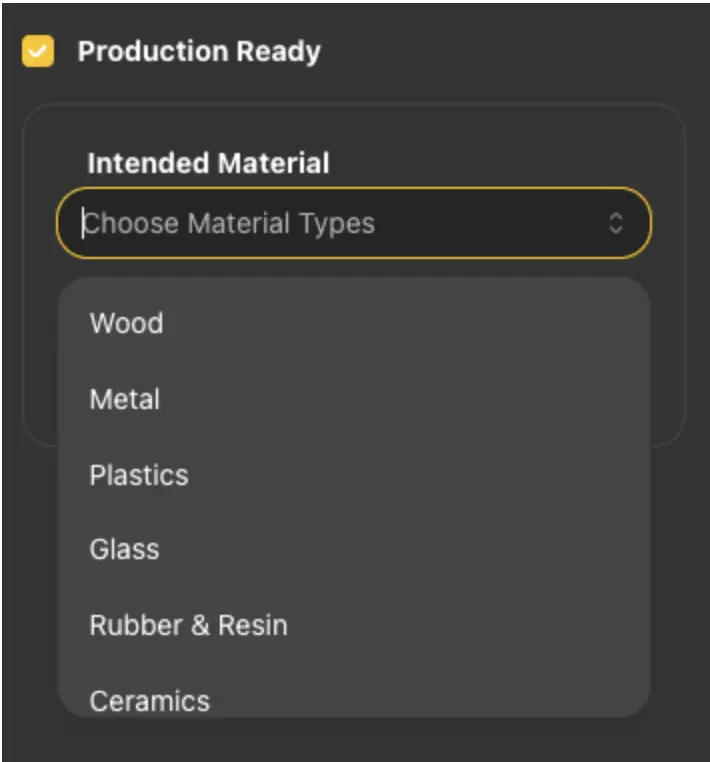The height and width of the screenshot is (762, 710).
Task: Click the Production Ready label text
Action: coord(199,52)
